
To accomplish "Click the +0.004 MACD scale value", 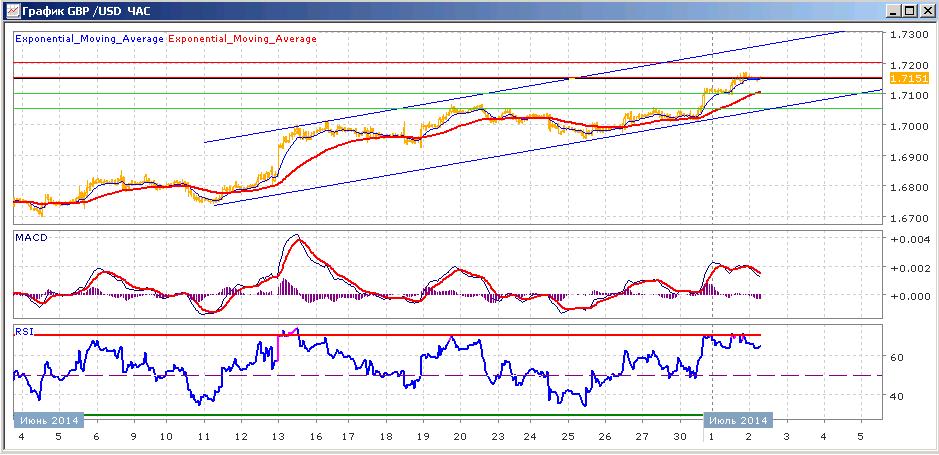I will point(909,240).
